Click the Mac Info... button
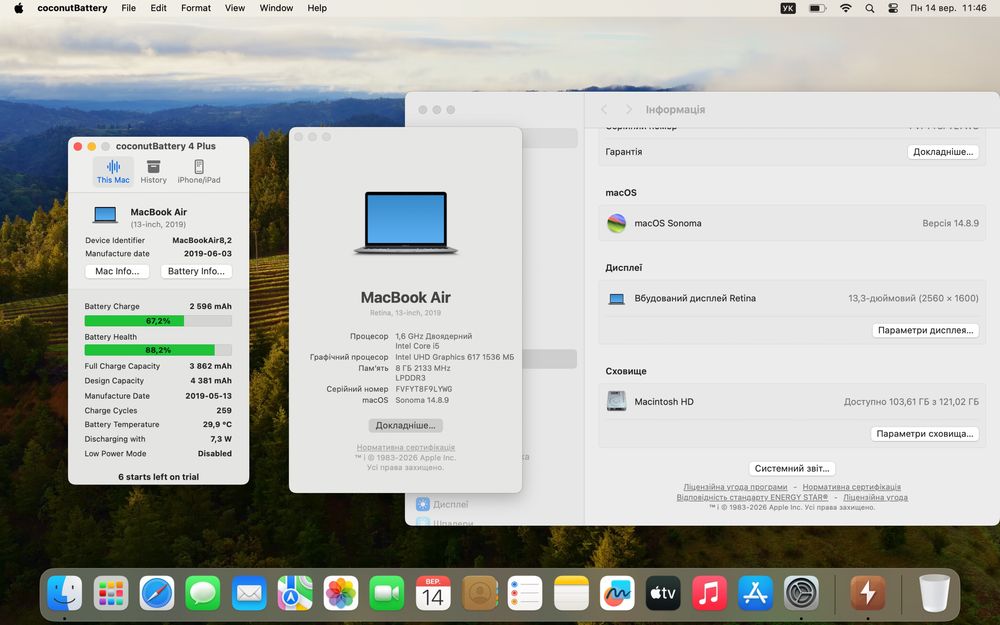The width and height of the screenshot is (1000, 625). coord(117,271)
